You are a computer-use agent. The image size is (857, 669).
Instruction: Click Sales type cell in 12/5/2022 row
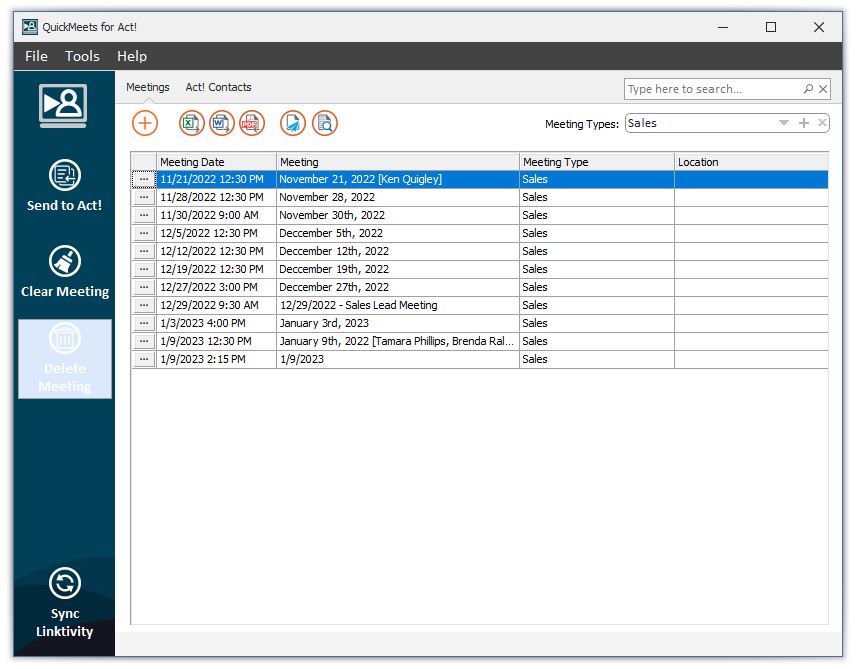[597, 233]
